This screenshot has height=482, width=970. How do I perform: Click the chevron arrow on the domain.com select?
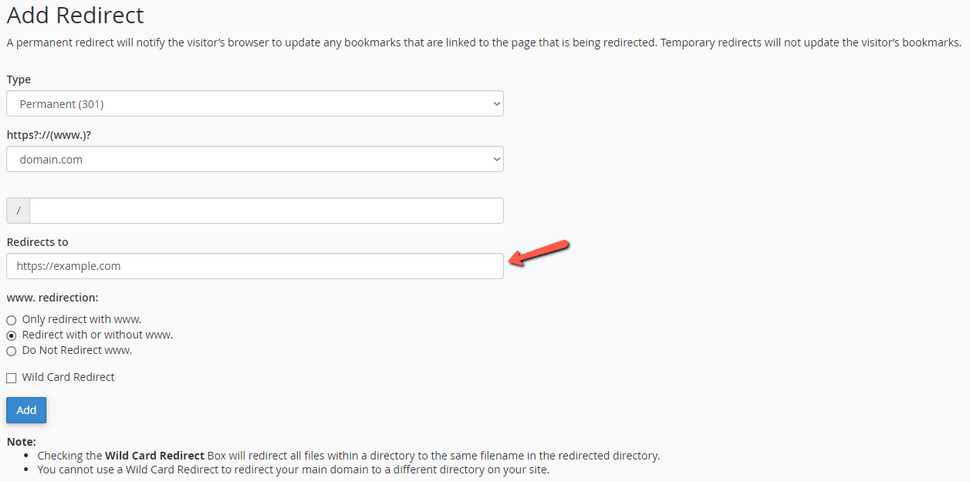pos(496,159)
